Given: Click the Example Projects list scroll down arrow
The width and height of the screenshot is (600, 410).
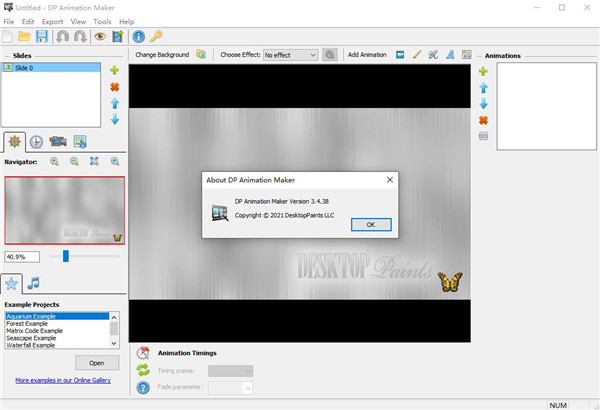Looking at the screenshot, I should click(x=114, y=343).
